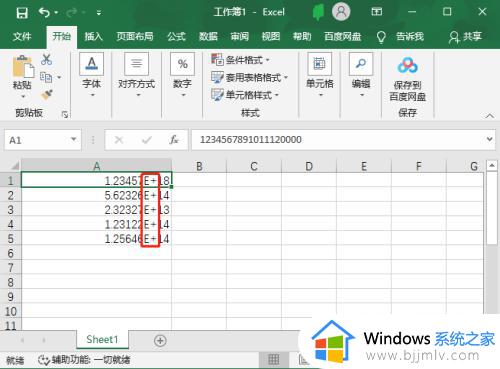
Task: Open the Name Box dropdown arrow
Action: [x=74, y=139]
